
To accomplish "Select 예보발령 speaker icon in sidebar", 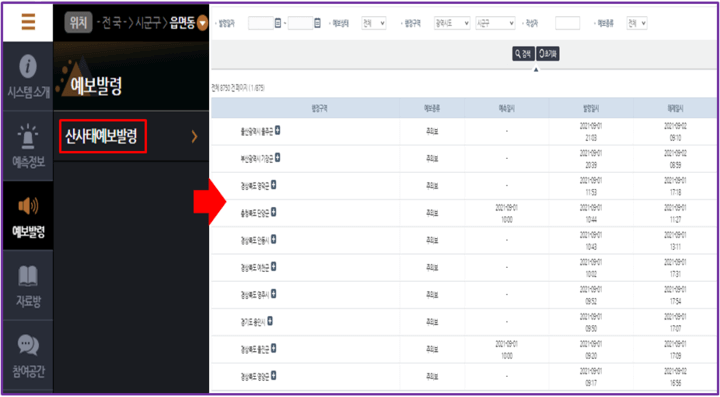I will point(28,206).
